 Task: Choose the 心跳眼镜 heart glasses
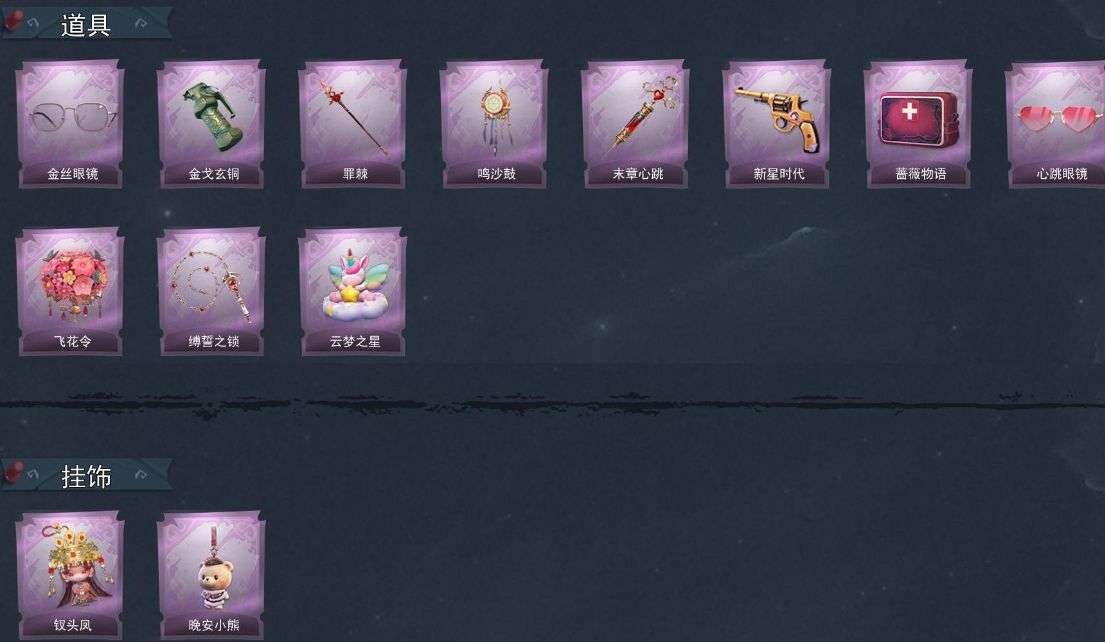(x=1056, y=124)
